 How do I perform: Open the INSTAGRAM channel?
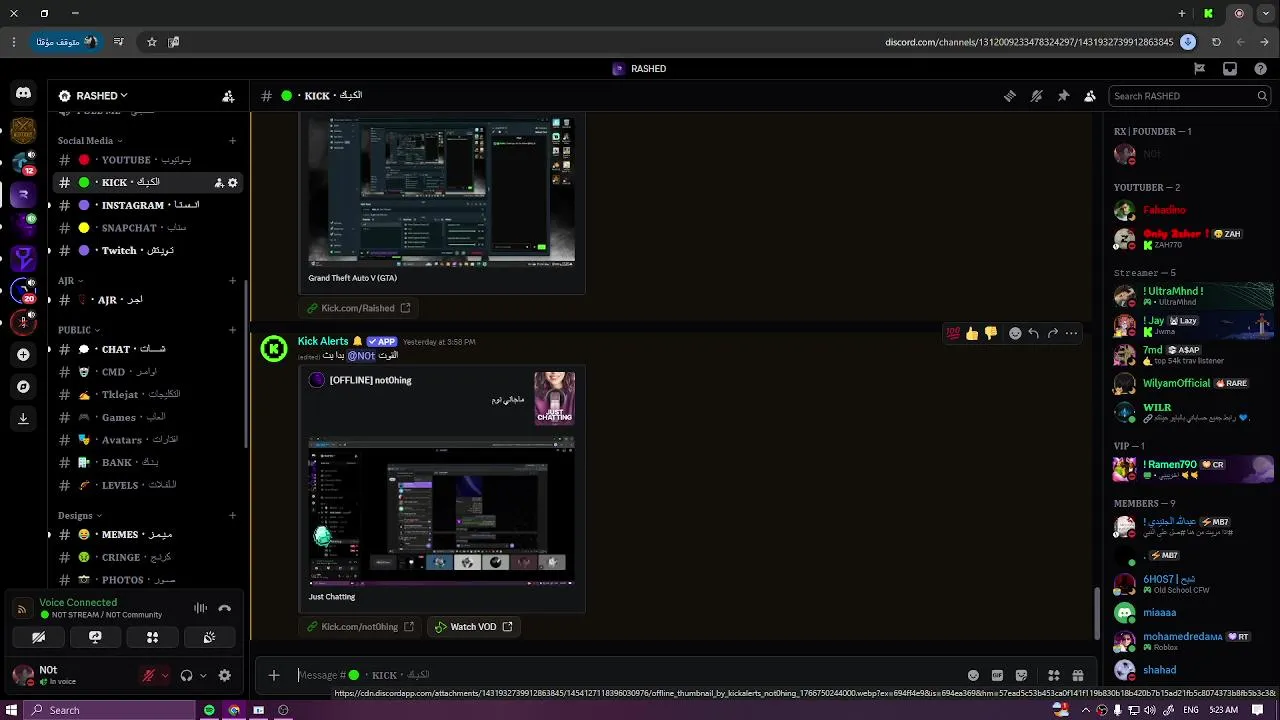148,205
